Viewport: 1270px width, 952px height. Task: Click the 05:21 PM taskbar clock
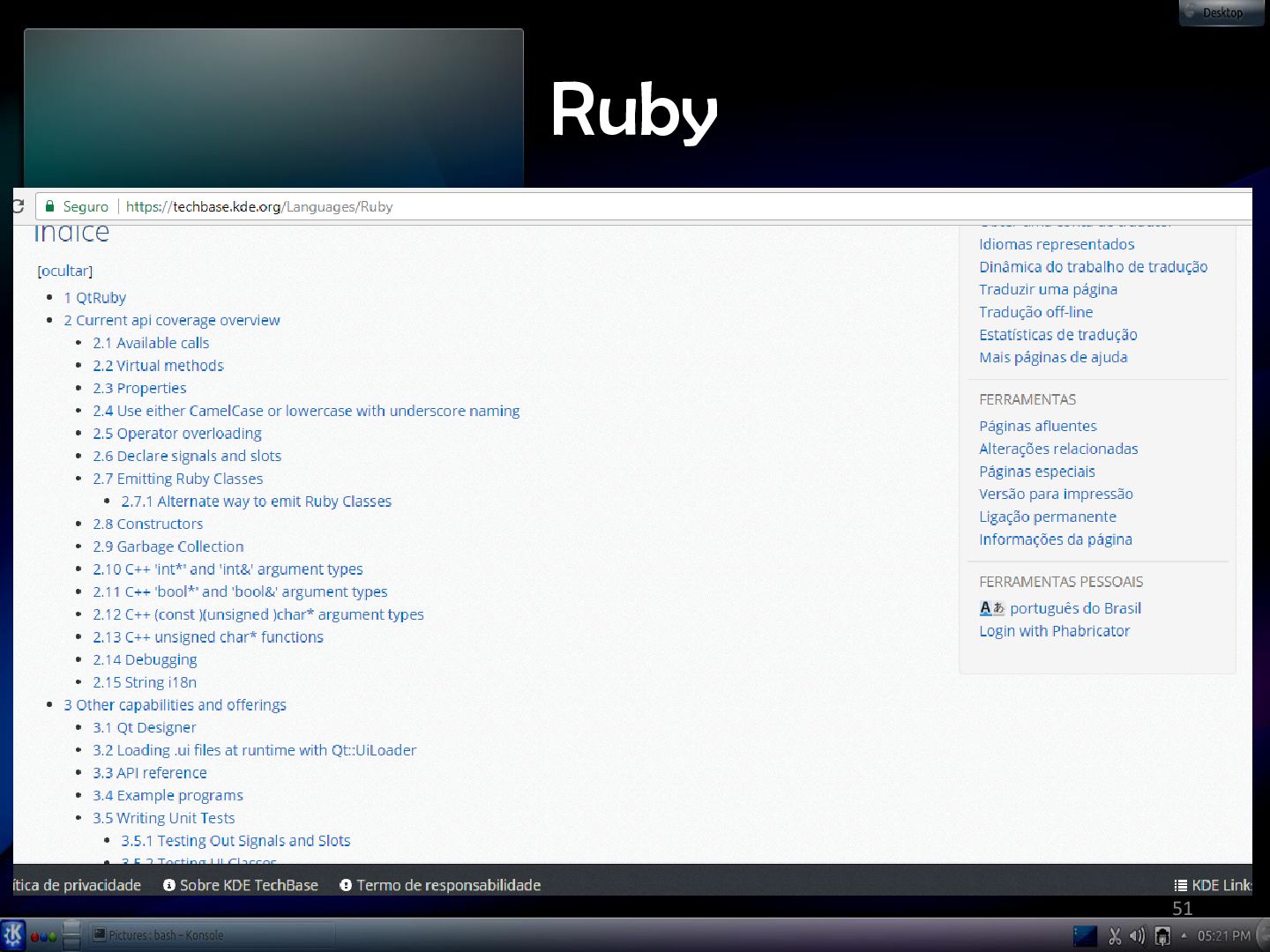(1223, 935)
